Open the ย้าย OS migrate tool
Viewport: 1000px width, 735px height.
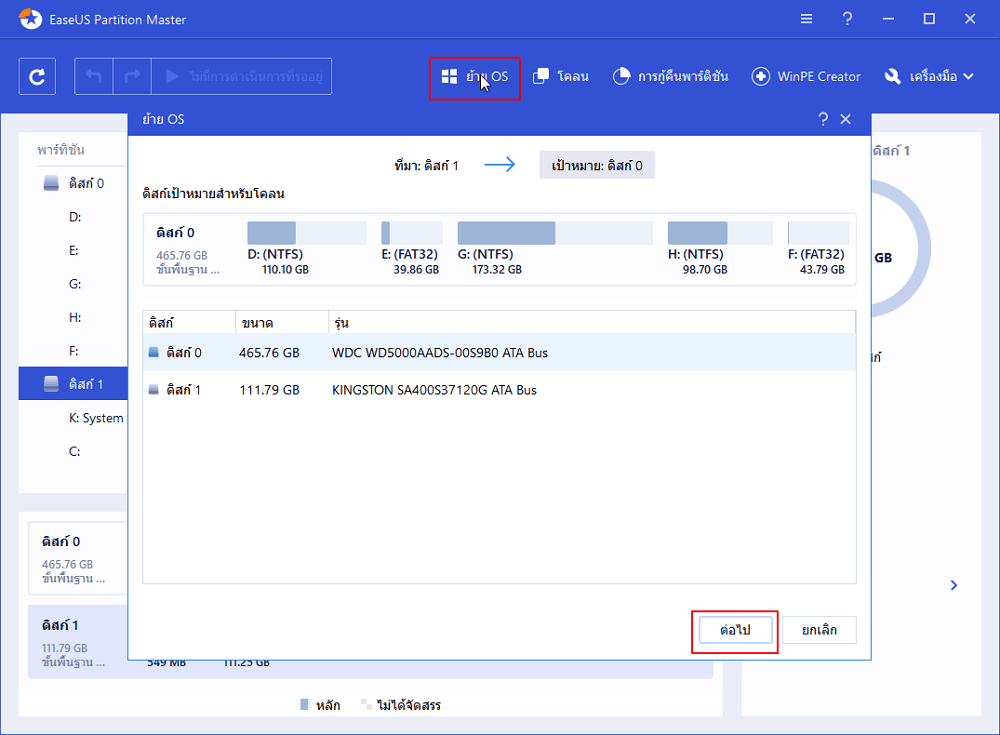[x=474, y=78]
